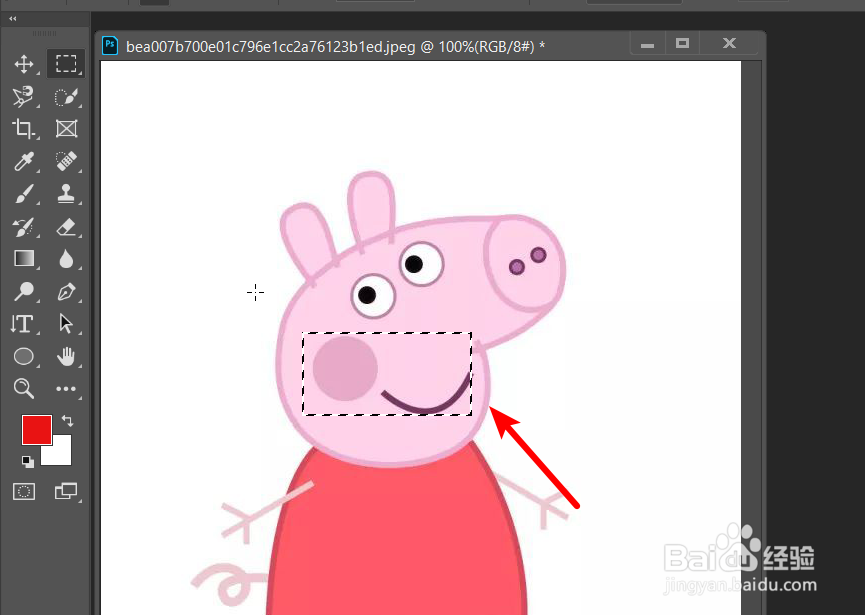
Task: Close the bea007b700e01c796e1cc2a76123b1ed.jpeg document
Action: 729,43
